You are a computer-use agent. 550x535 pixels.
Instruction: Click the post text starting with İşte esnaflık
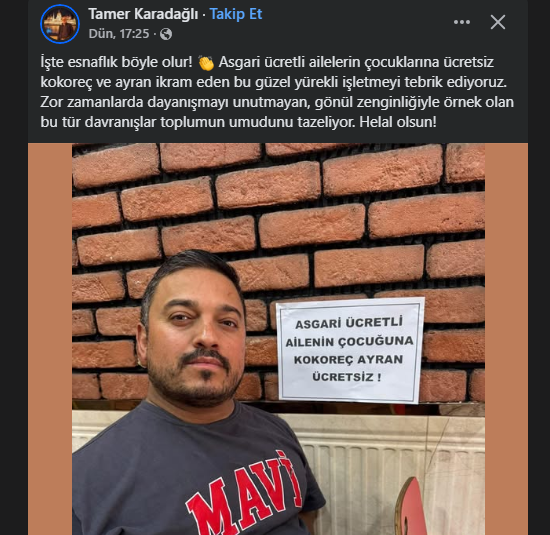tap(277, 92)
